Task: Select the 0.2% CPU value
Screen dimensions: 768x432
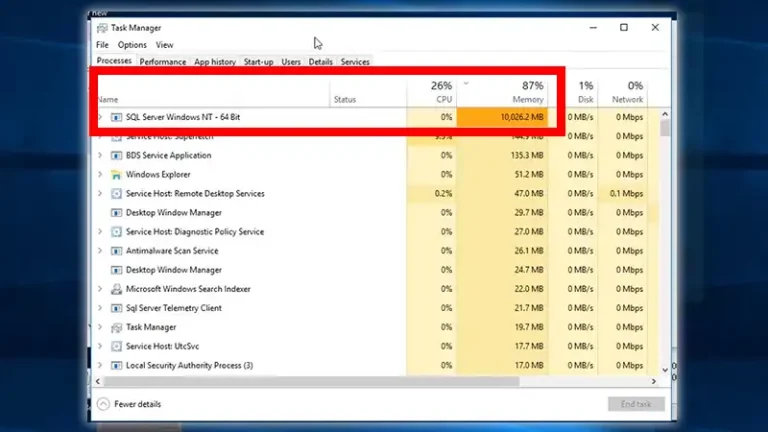Action: (x=443, y=193)
